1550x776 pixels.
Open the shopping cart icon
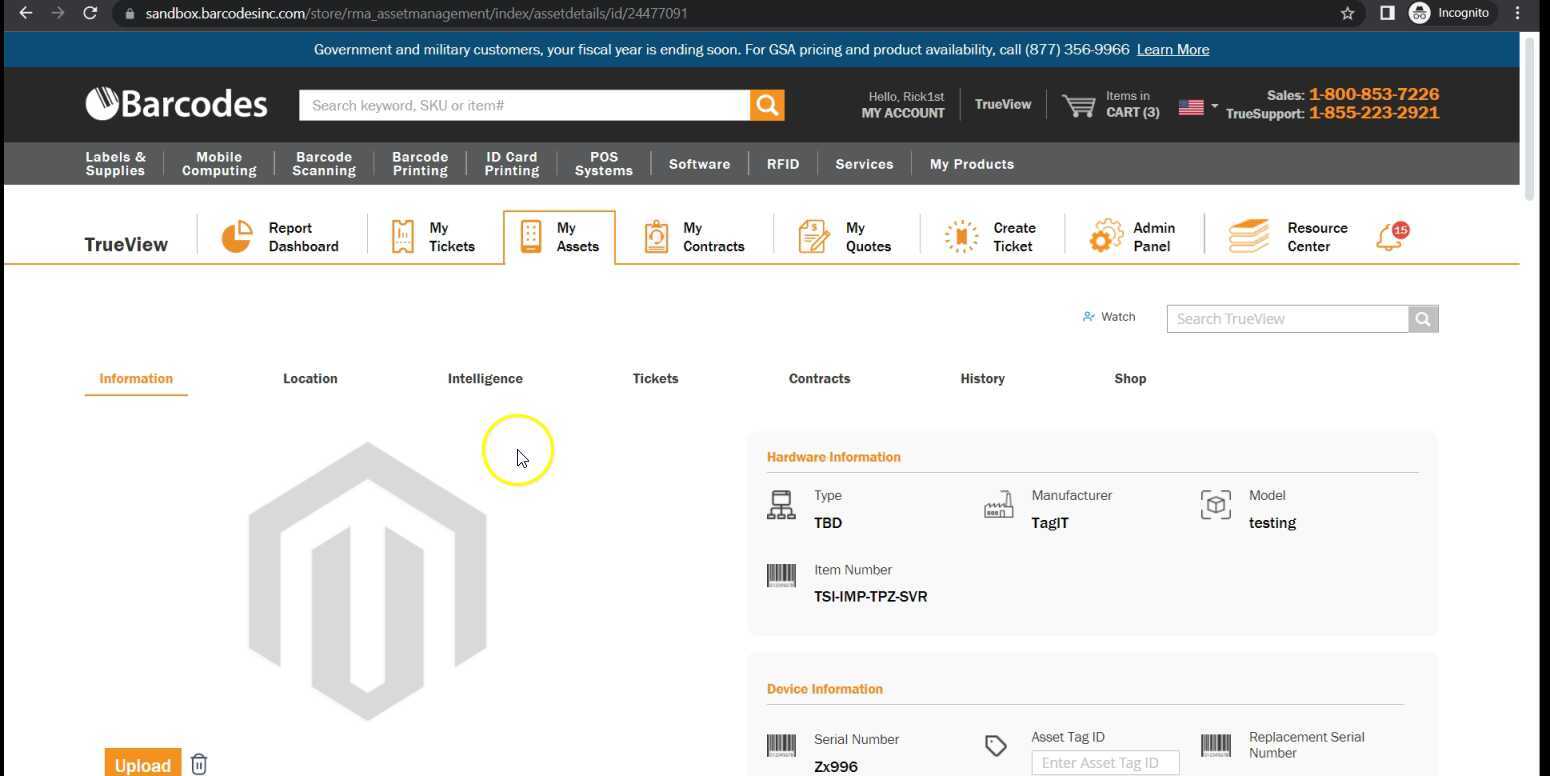pos(1078,105)
